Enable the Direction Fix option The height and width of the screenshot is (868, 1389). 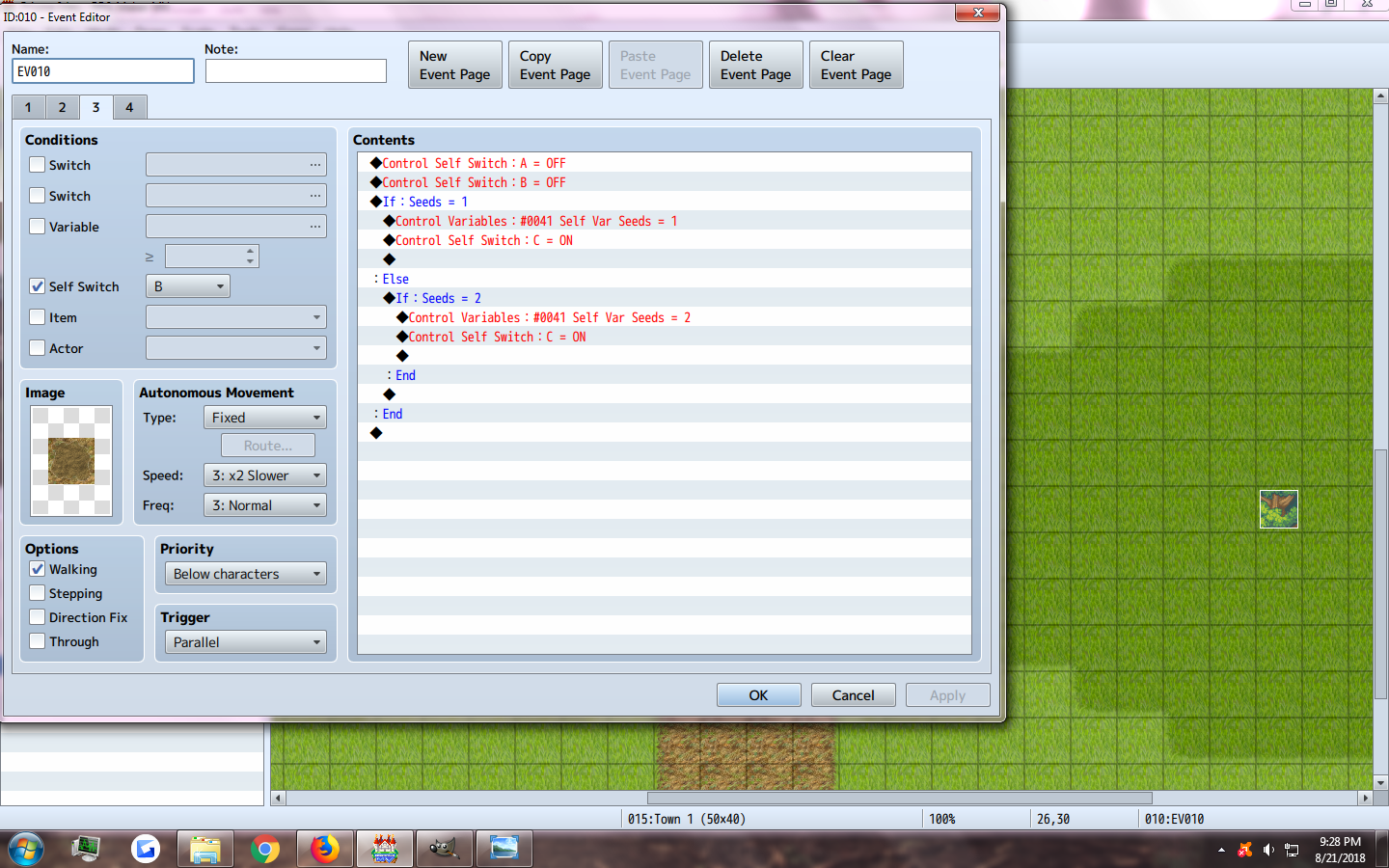tap(38, 617)
